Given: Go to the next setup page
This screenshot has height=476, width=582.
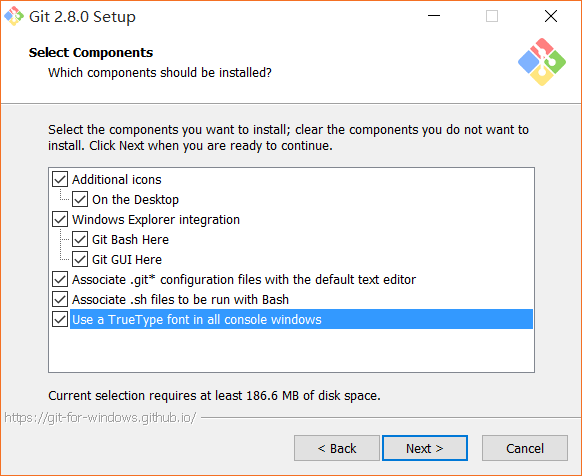Looking at the screenshot, I should tap(425, 448).
